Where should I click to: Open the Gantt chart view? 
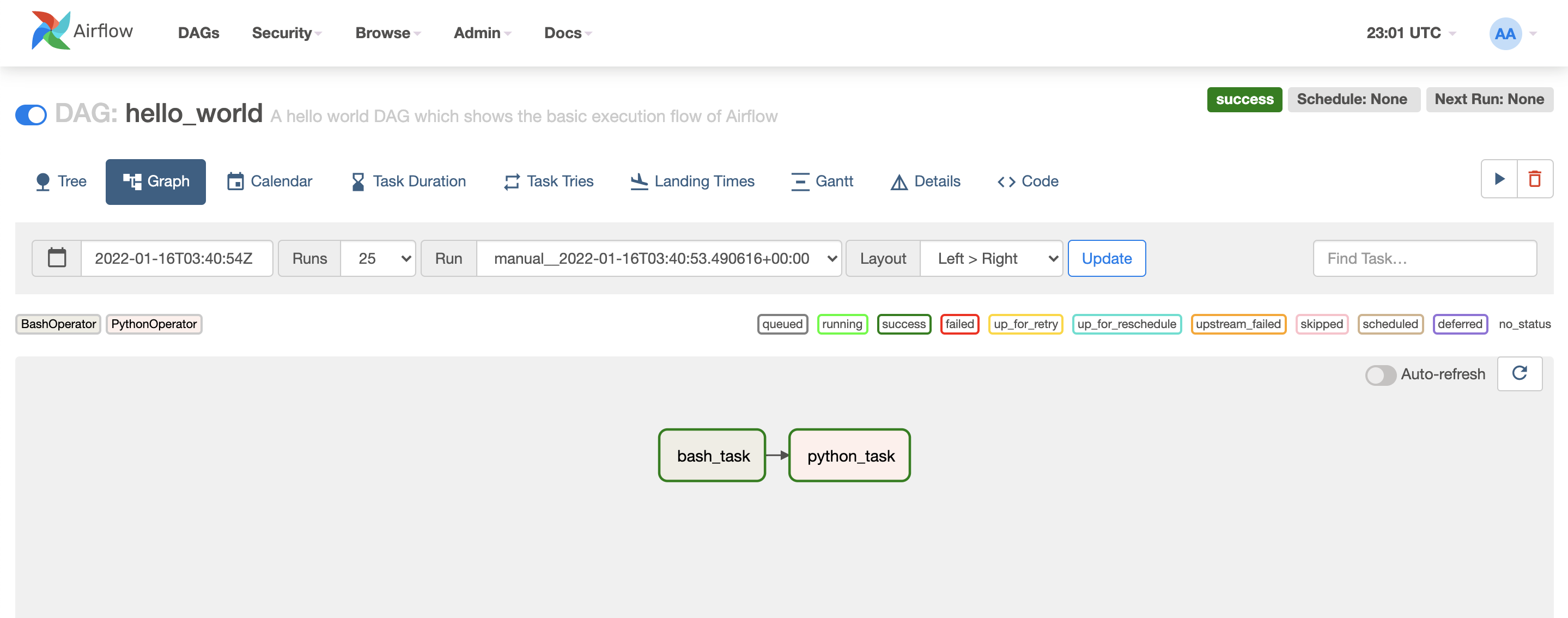(x=822, y=181)
